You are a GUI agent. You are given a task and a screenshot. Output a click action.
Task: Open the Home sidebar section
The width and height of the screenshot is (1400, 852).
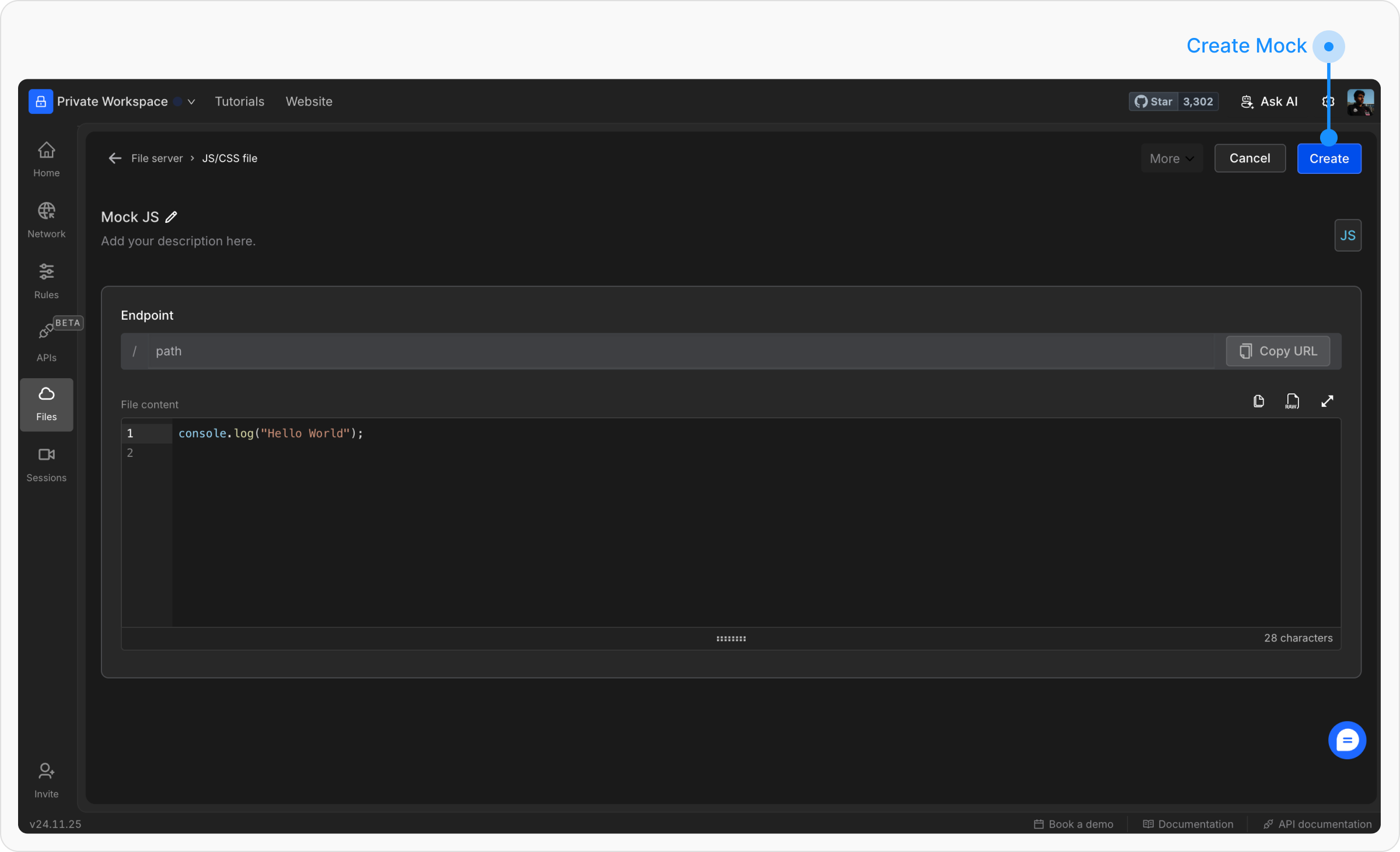point(46,159)
